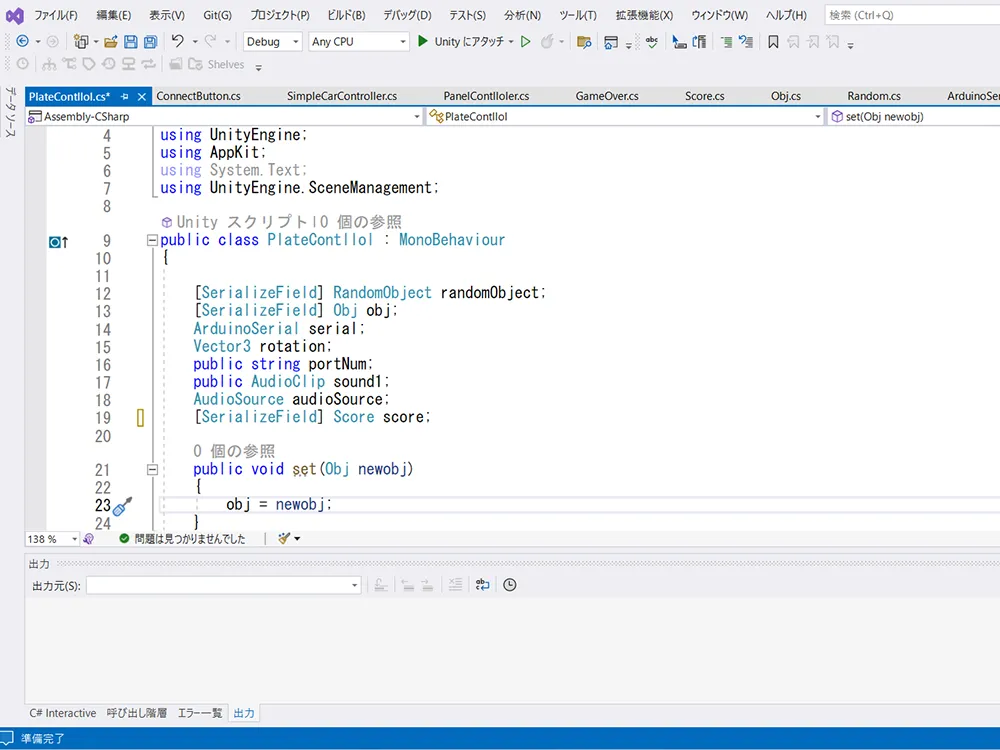Click the clock icon in output panel
The width and height of the screenshot is (1000, 750).
pyautogui.click(x=510, y=585)
